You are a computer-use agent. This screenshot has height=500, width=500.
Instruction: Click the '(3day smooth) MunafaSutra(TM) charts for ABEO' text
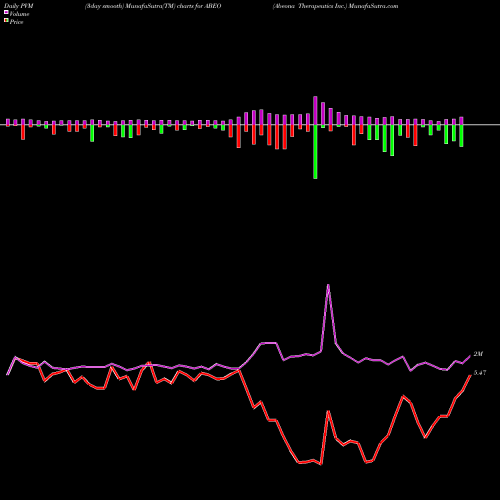[x=153, y=6]
